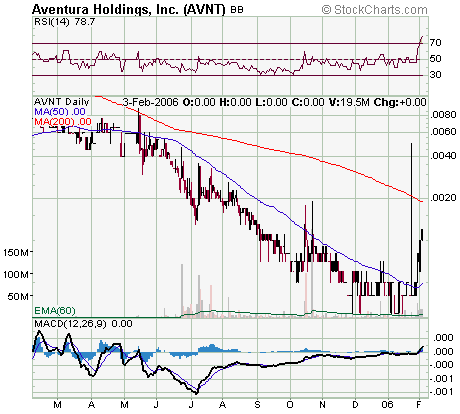Click the .0060 price axis label
Viewport: 460px width, 414px height.
(x=443, y=132)
